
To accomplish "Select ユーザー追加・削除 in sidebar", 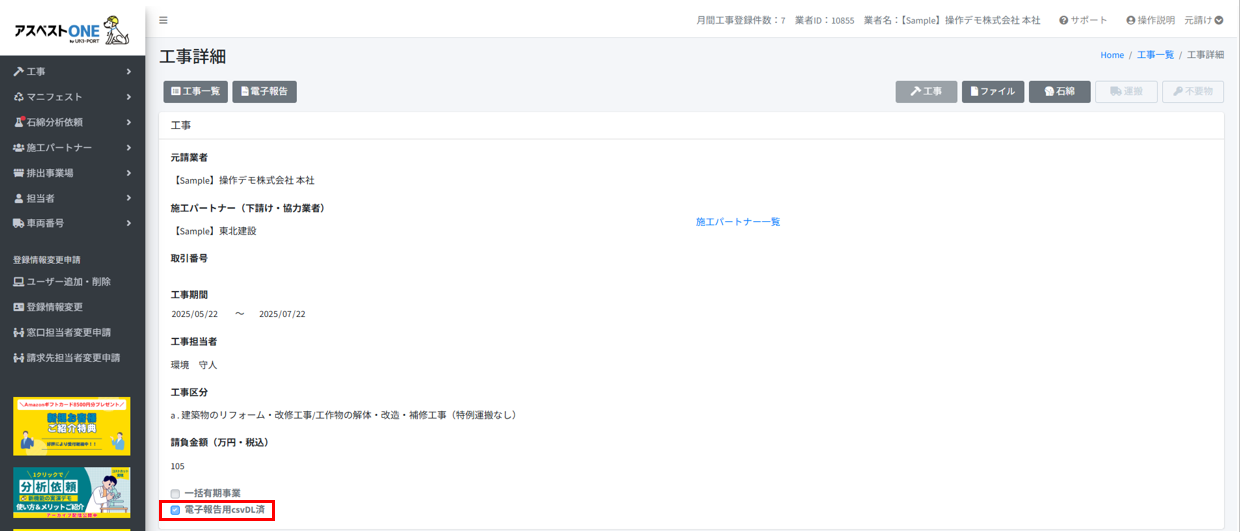I will (x=68, y=282).
